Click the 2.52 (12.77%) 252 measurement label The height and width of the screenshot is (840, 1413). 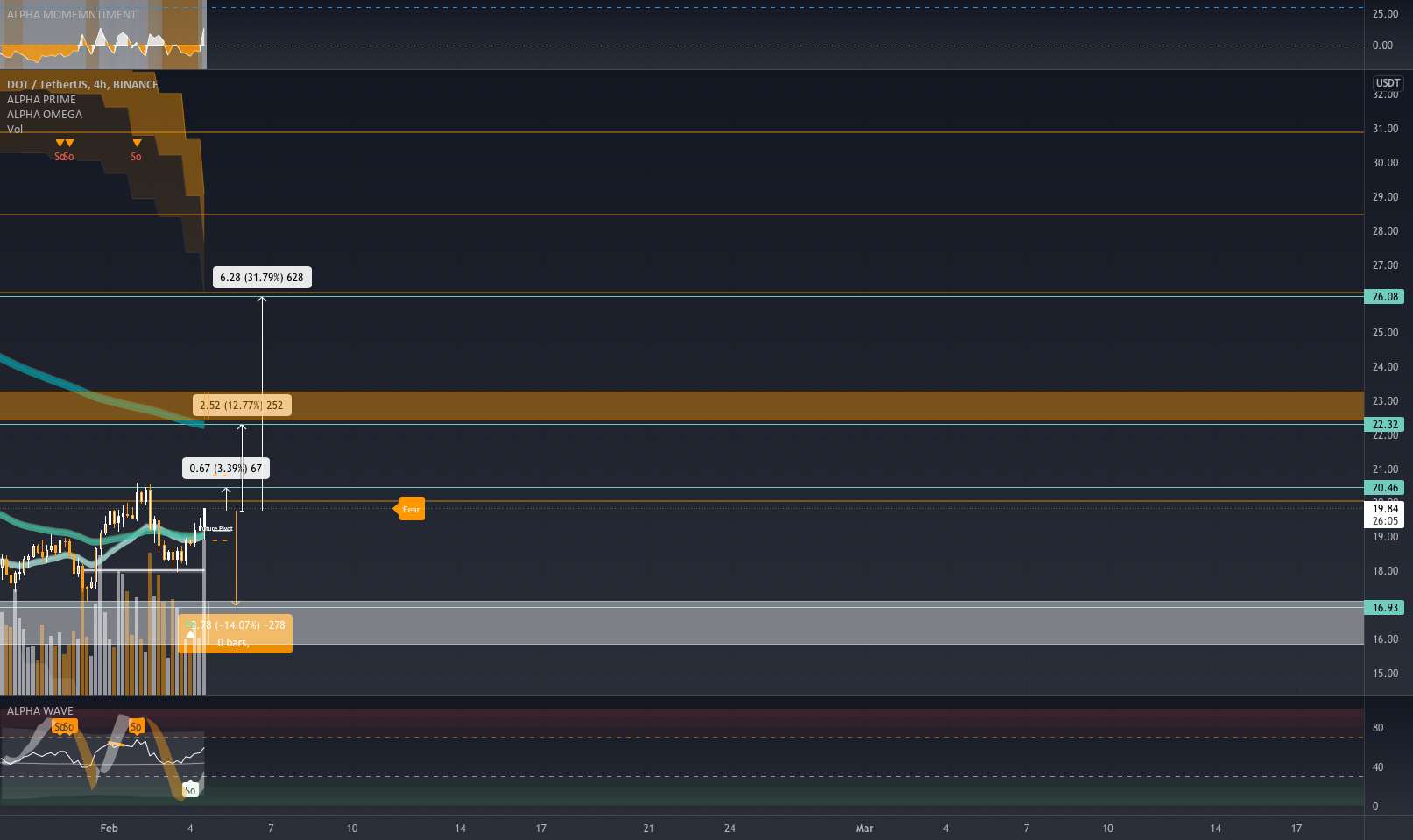[x=242, y=406]
